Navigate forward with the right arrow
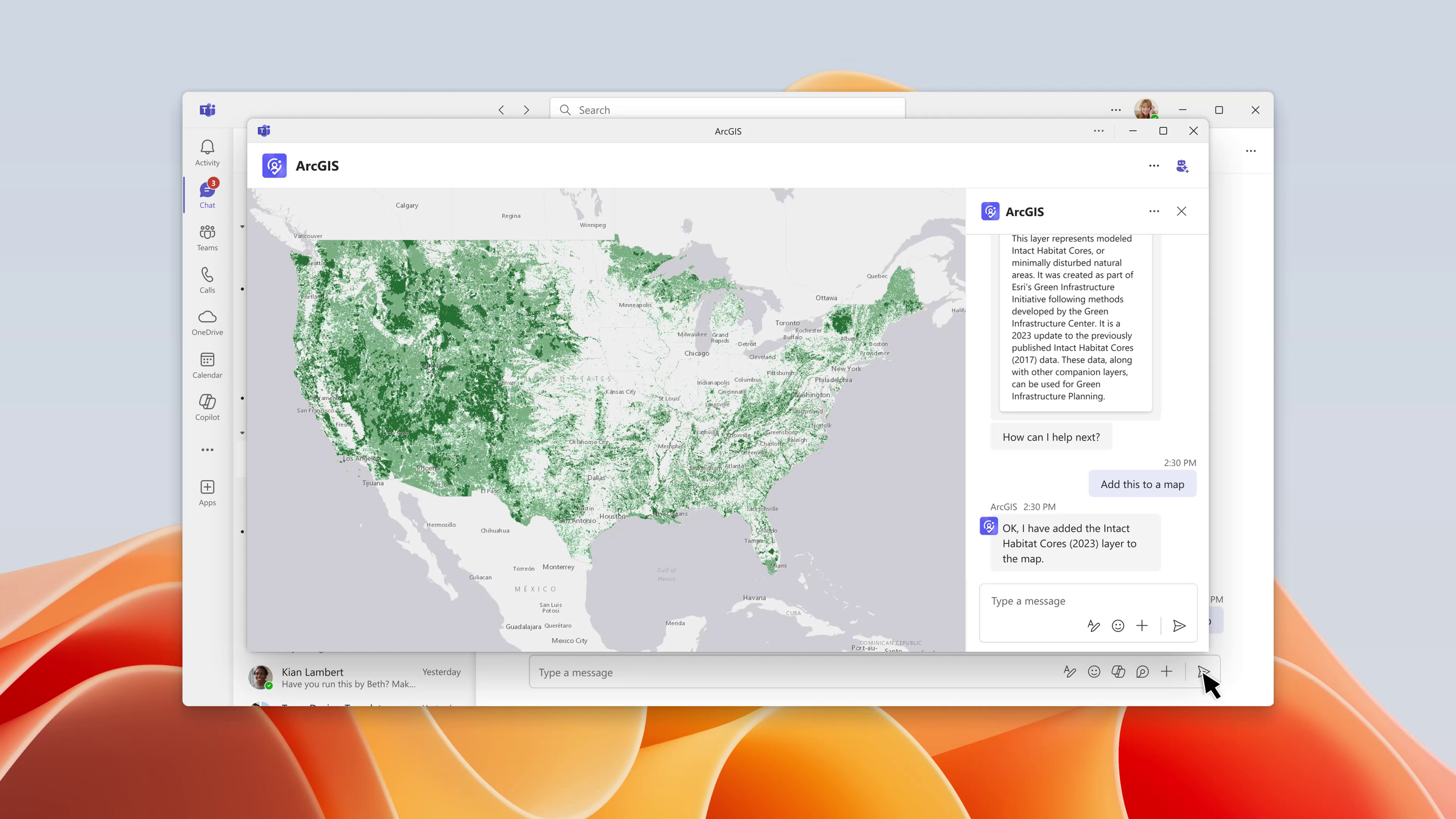The width and height of the screenshot is (1456, 819). [x=526, y=110]
